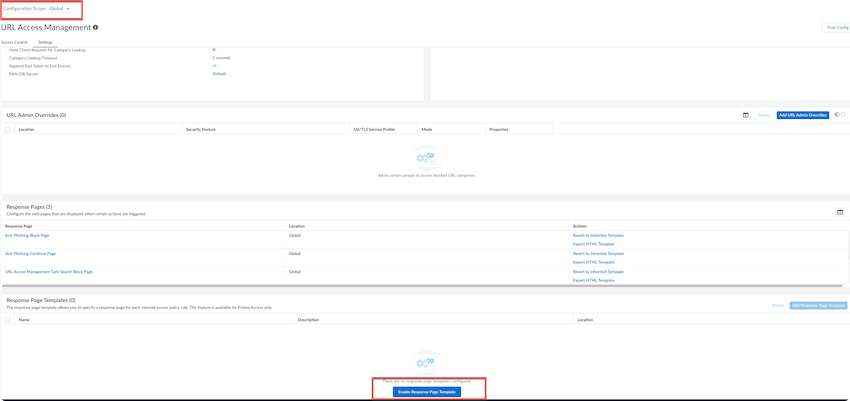Revert Anti Phishing Continue Page to inherited template
This screenshot has height=401, width=850.
coord(598,254)
